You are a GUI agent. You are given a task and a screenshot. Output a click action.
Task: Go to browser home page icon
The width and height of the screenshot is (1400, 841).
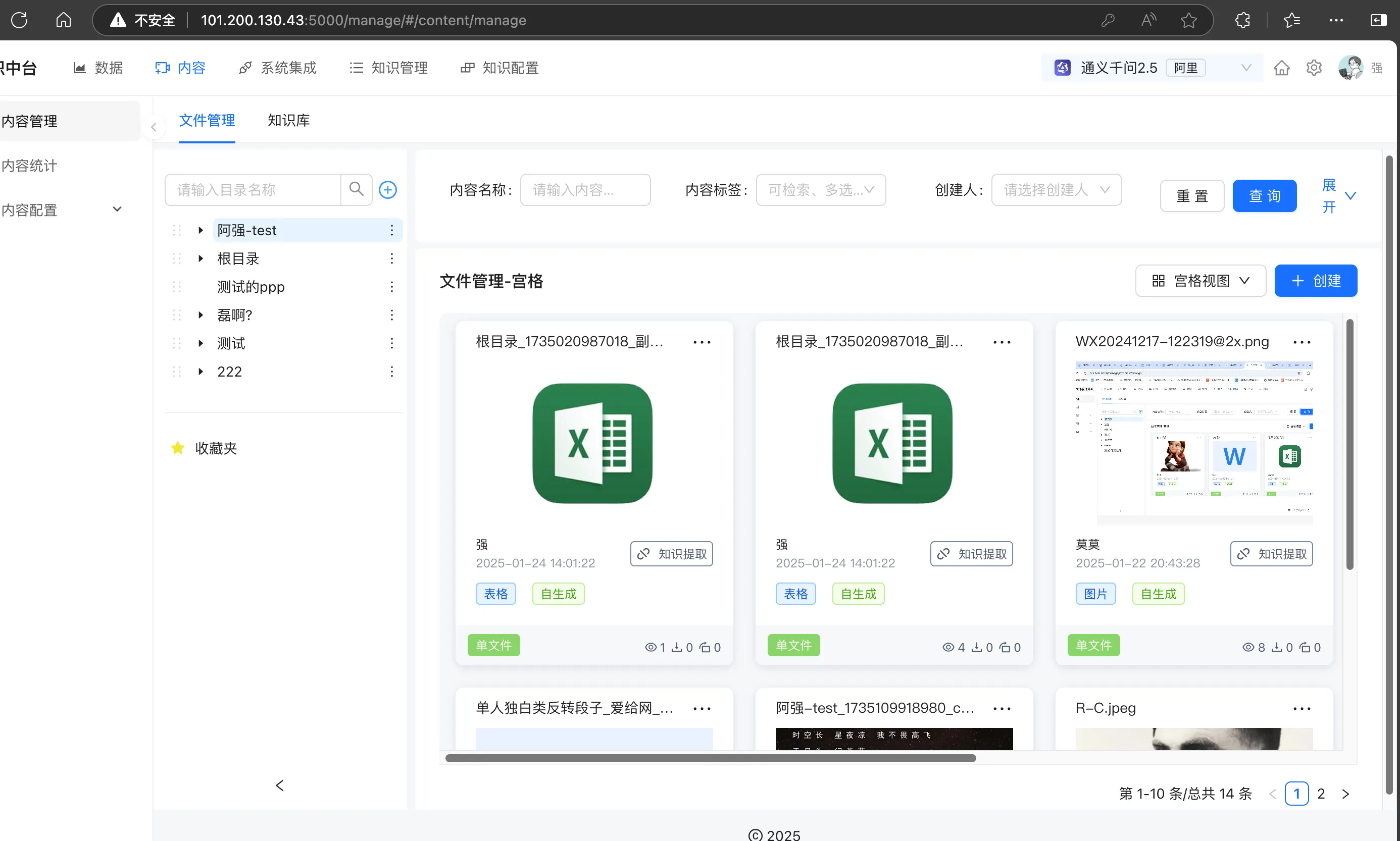64,20
